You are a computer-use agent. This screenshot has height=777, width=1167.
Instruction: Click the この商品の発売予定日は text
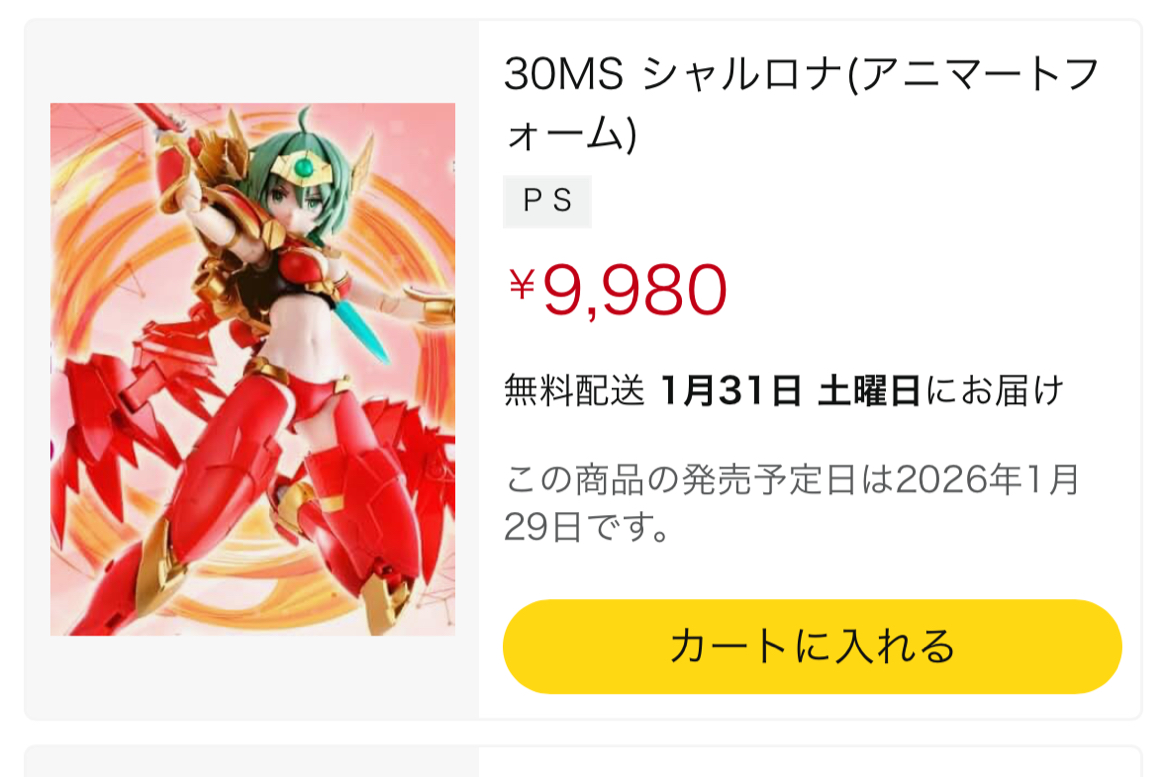[x=700, y=480]
